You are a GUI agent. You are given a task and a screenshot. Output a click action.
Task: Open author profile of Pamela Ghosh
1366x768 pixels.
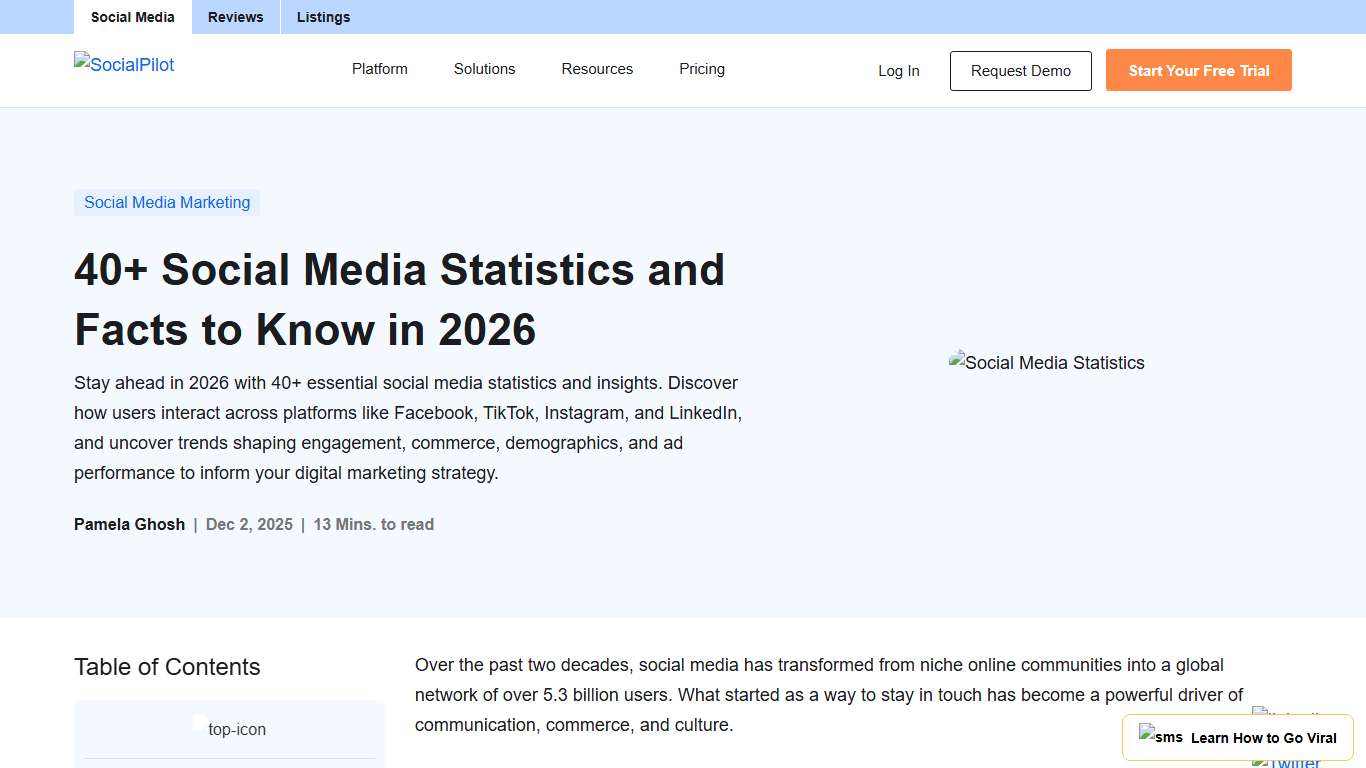[x=129, y=524]
